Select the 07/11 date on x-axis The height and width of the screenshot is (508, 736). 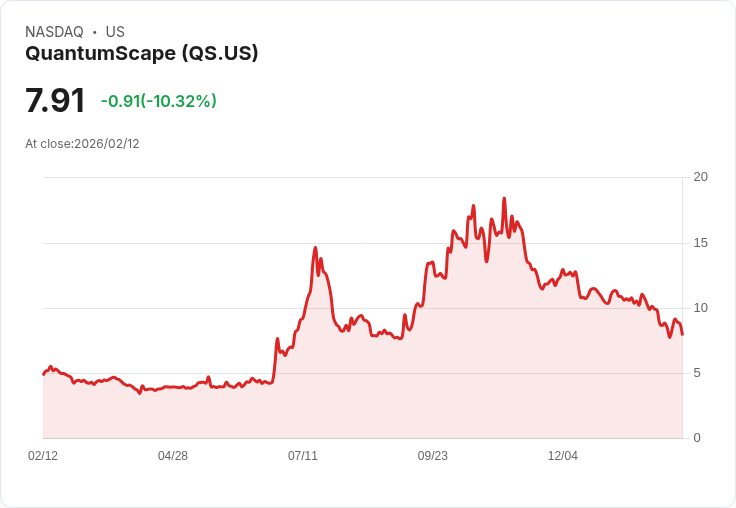coord(303,456)
